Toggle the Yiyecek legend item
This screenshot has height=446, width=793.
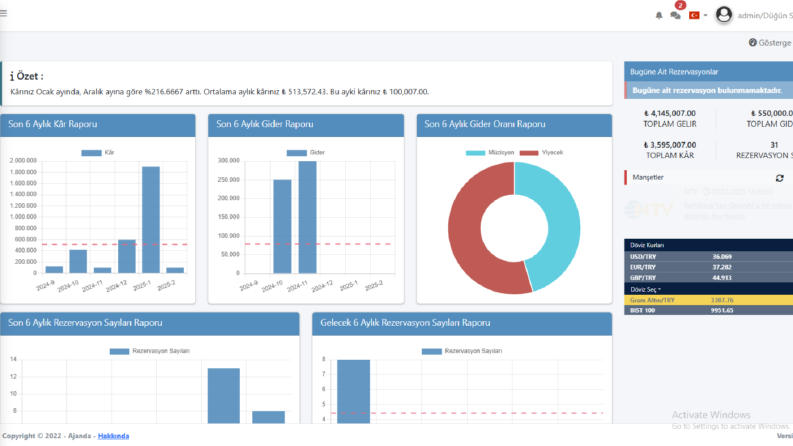click(x=541, y=153)
